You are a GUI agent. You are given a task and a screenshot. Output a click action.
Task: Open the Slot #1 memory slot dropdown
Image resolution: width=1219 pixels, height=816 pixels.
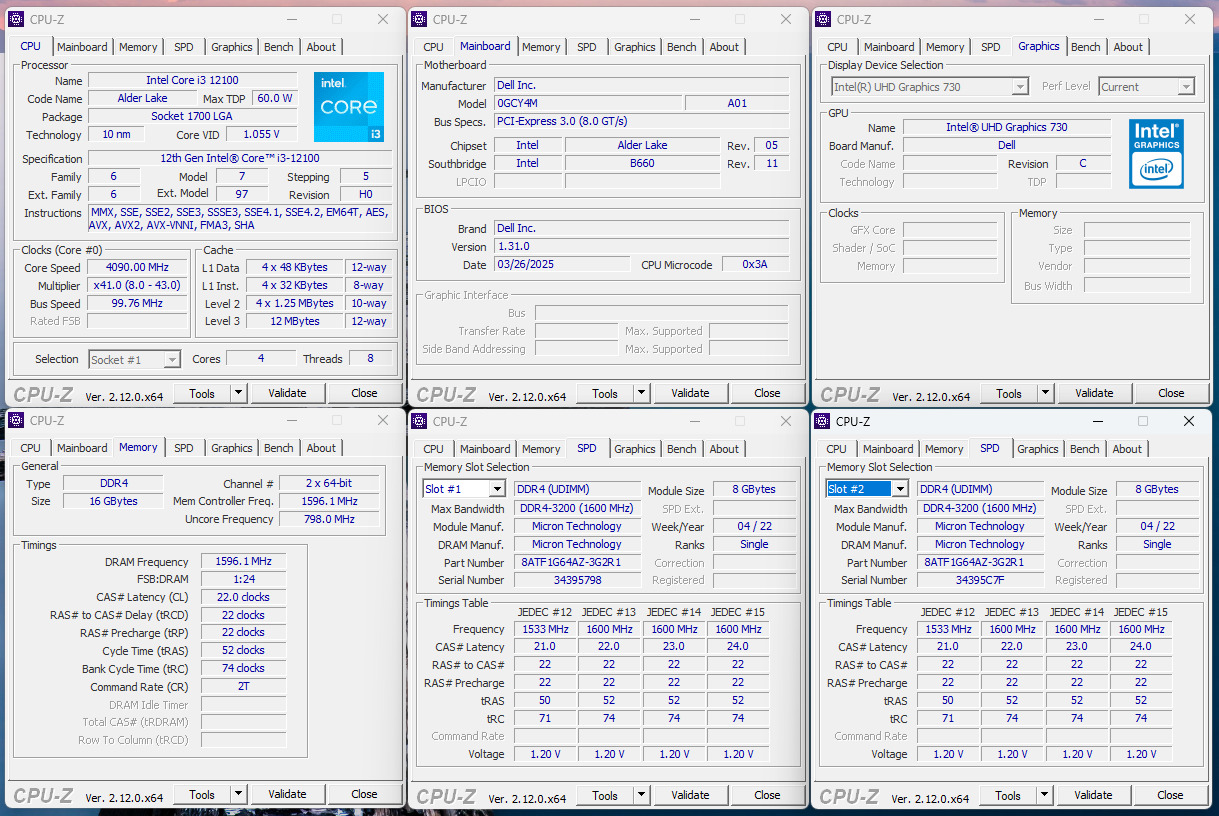(496, 489)
